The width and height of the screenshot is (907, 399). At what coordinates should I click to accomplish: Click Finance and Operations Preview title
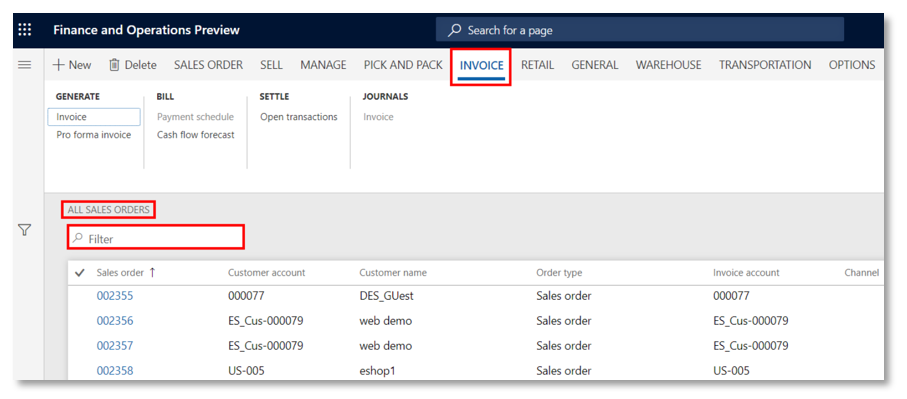[146, 30]
